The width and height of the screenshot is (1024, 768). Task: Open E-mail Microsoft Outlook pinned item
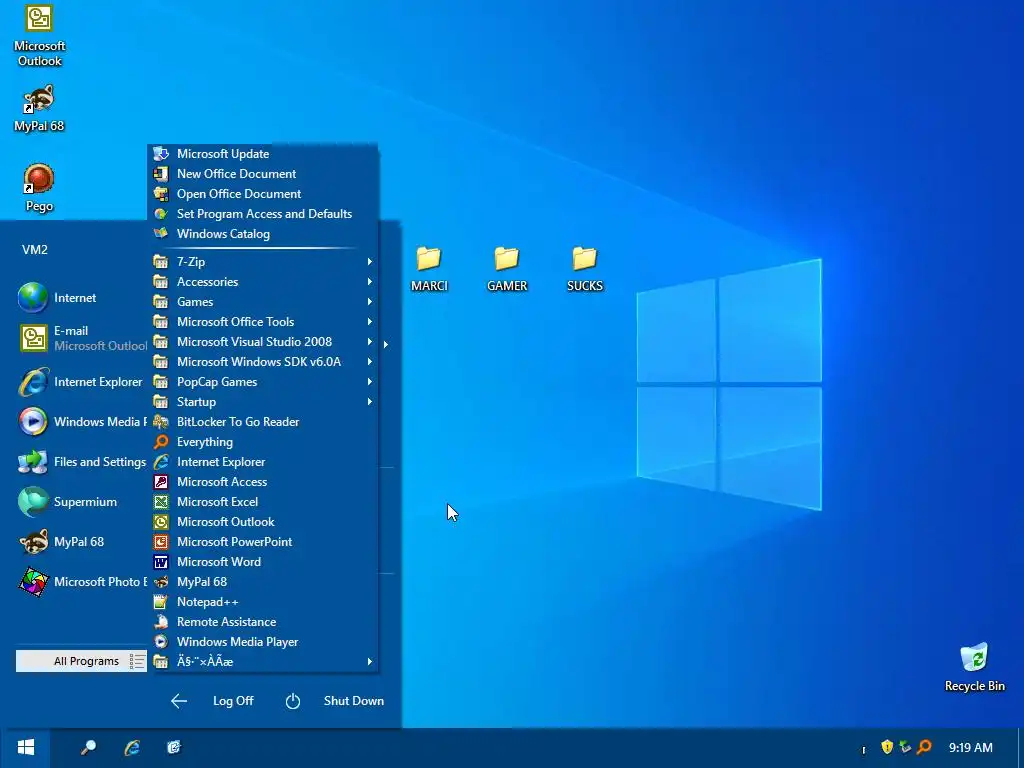[82, 338]
